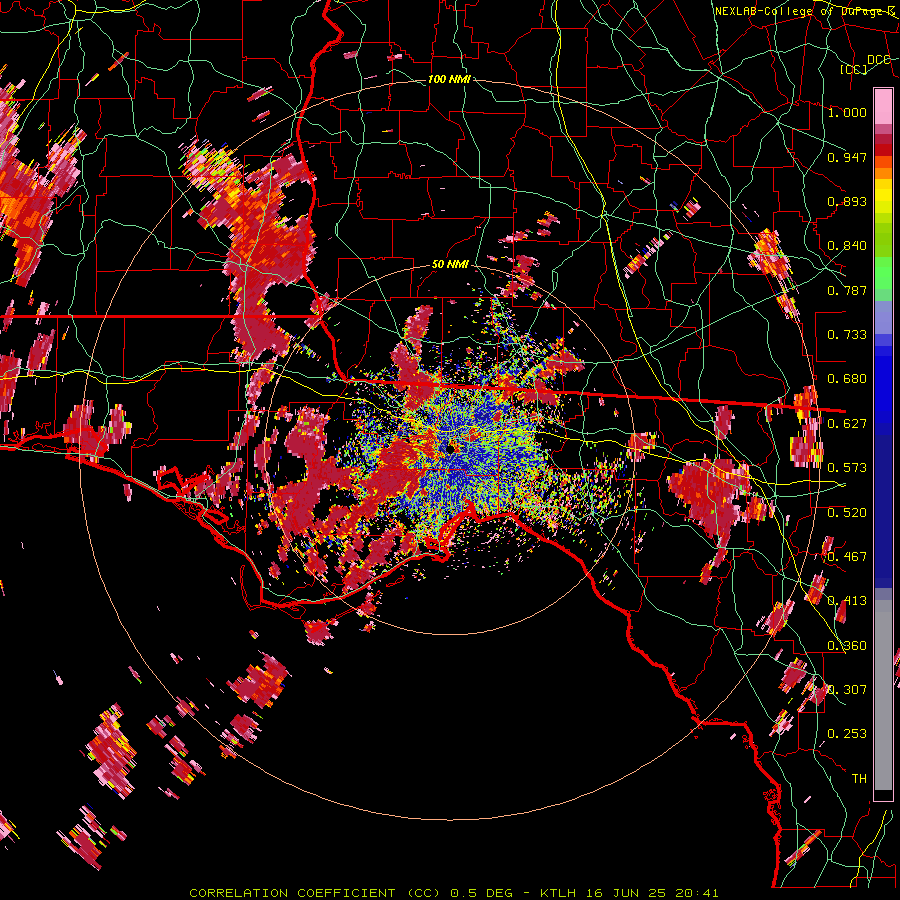The height and width of the screenshot is (900, 900).
Task: Select the 0.840 scale value
Action: pos(847,246)
